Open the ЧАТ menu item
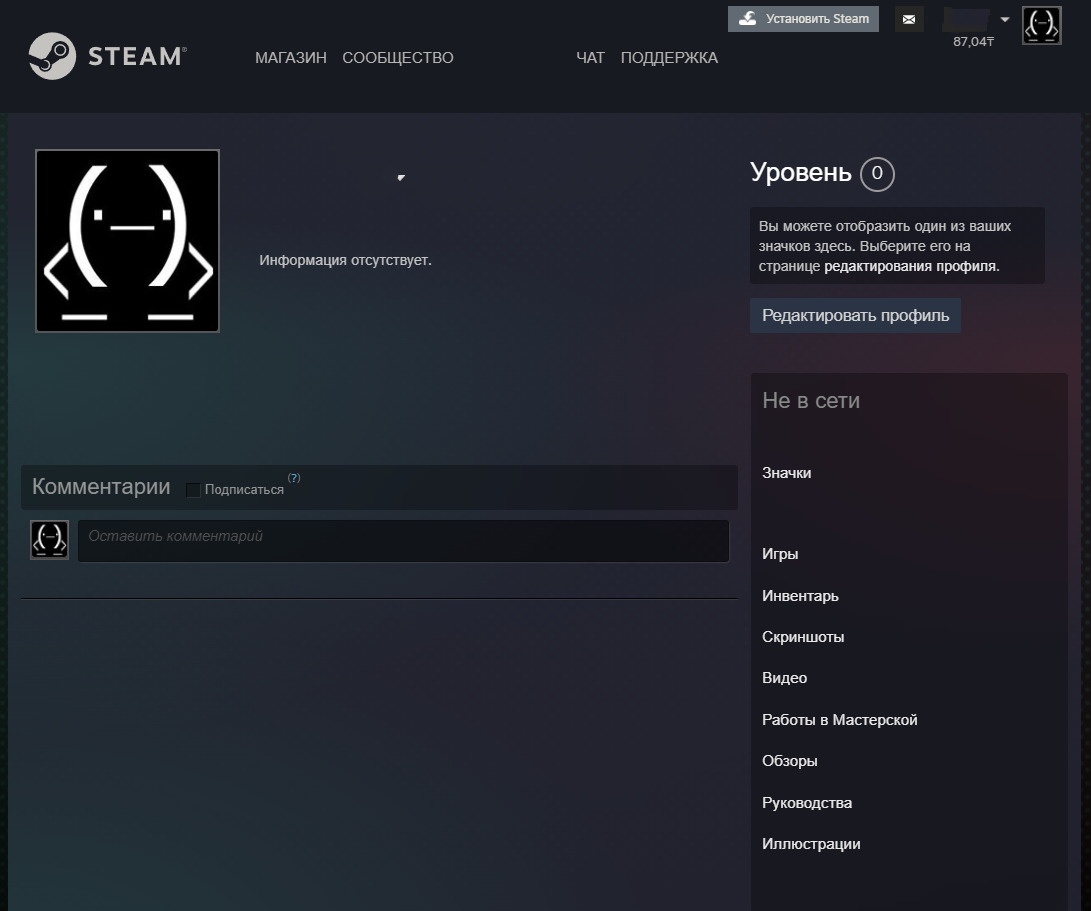This screenshot has width=1091, height=911. [590, 58]
